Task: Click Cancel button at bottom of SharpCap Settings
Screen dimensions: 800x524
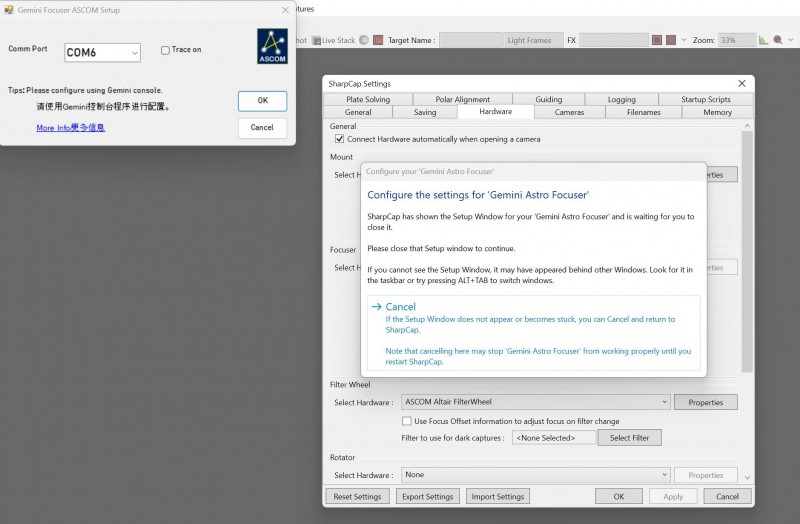Action: tap(727, 496)
